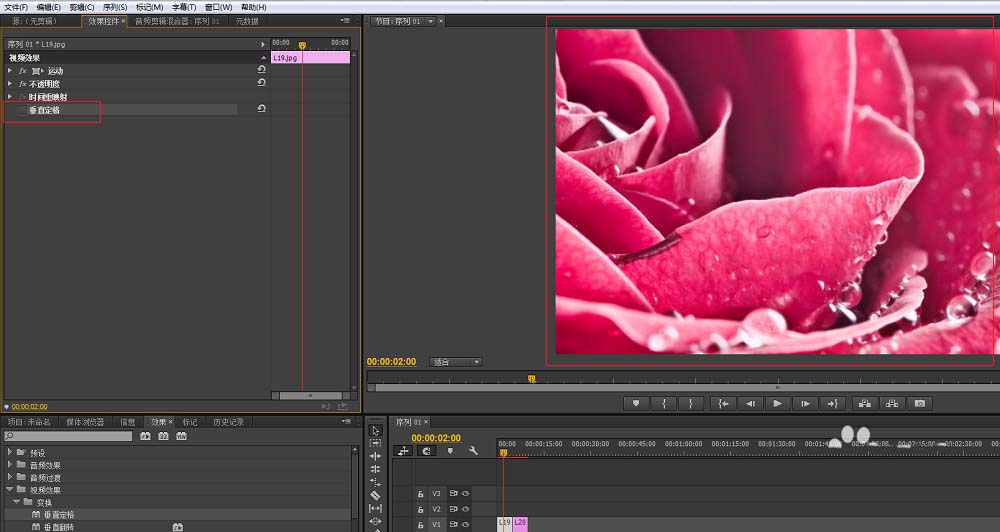Select the Selection arrow tool
The width and height of the screenshot is (1000, 532).
point(375,430)
